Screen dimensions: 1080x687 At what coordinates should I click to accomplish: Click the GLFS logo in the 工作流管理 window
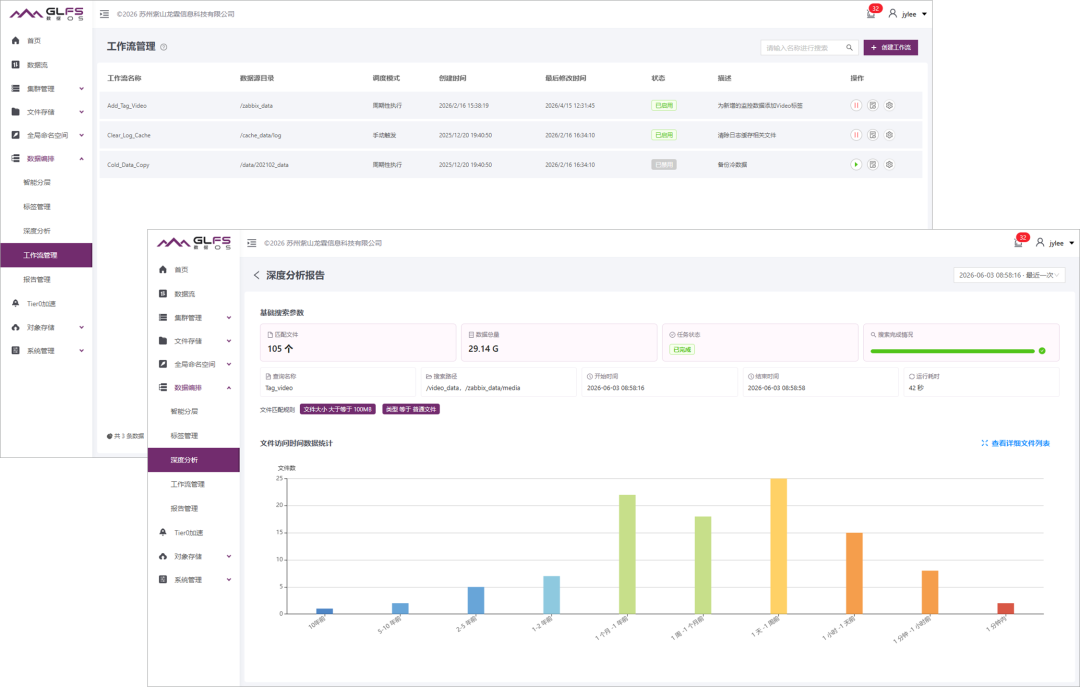point(47,14)
